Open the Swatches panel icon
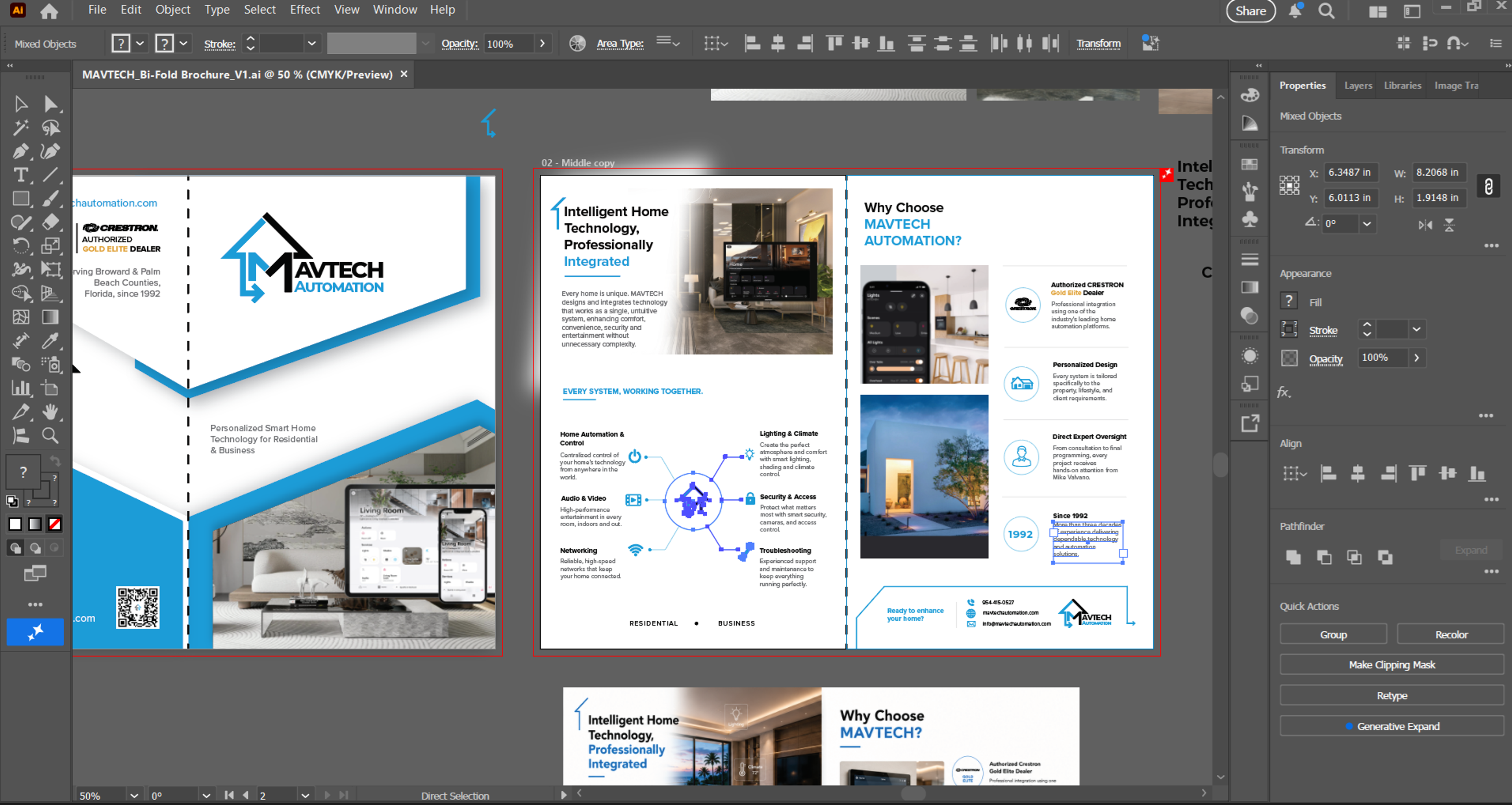Viewport: 1512px width, 805px height. point(1250,165)
